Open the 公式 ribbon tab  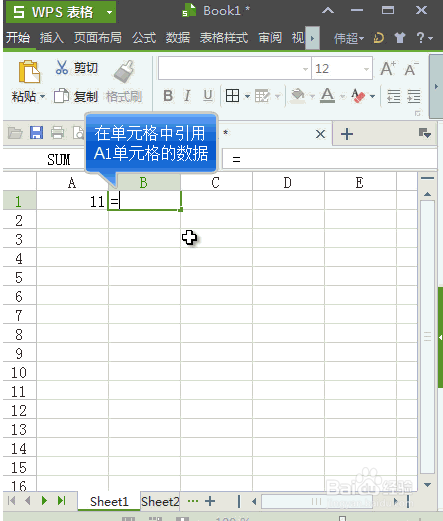(x=144, y=38)
